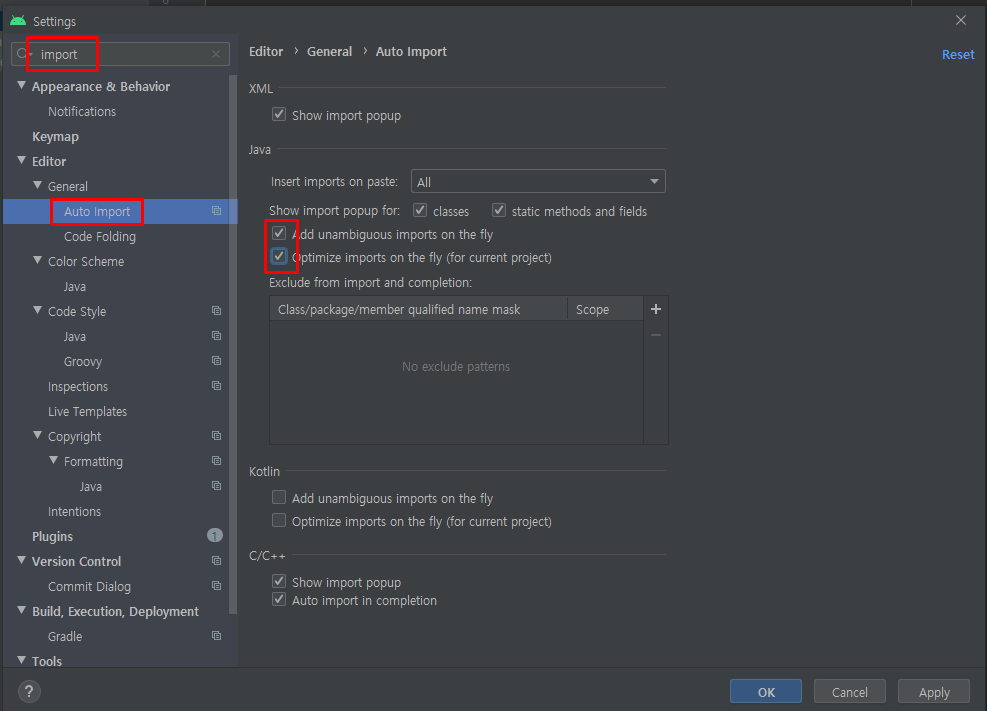Collapse the Version Control tree node
987x711 pixels.
(x=21, y=560)
